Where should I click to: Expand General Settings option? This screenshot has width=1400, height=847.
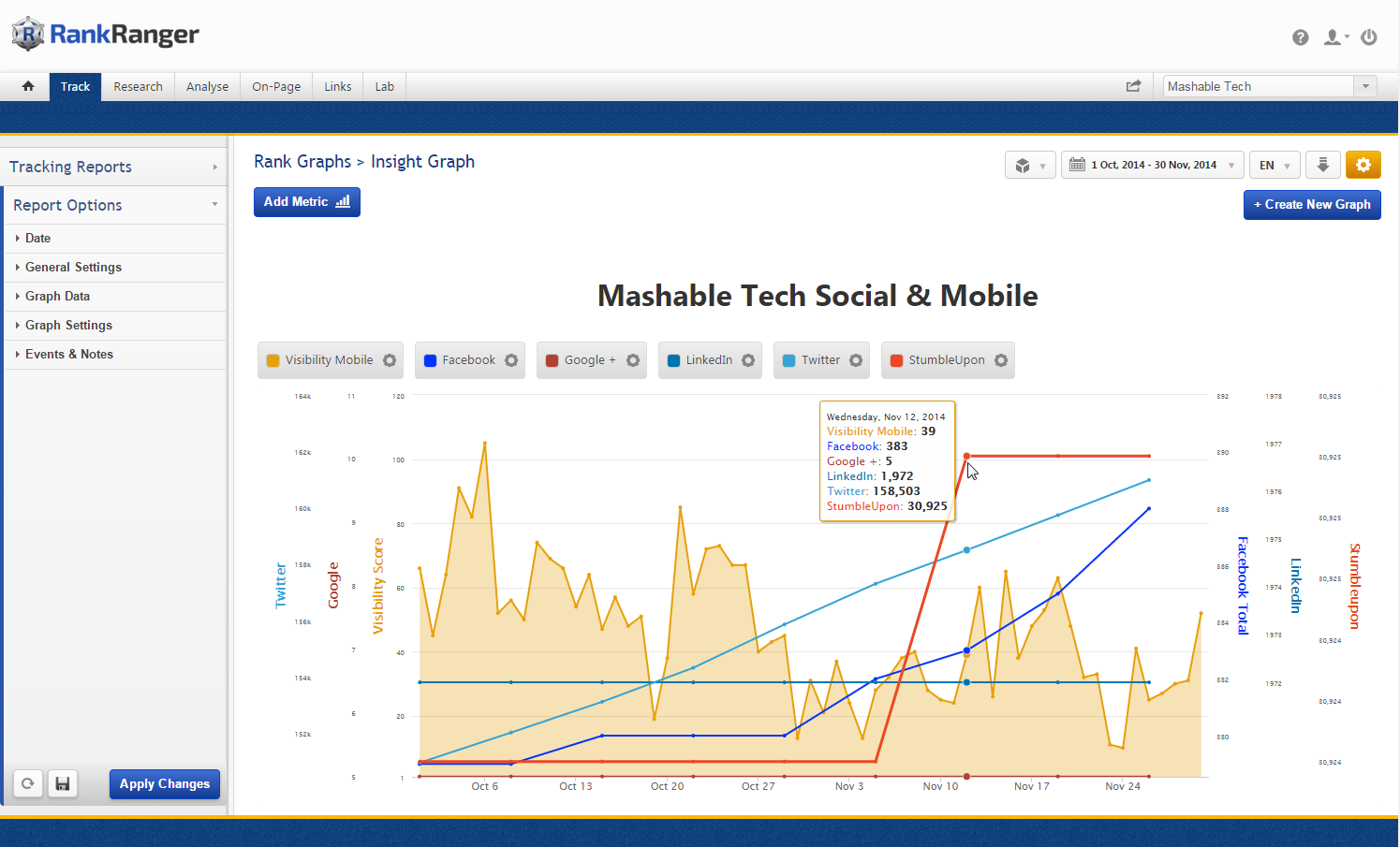point(115,268)
